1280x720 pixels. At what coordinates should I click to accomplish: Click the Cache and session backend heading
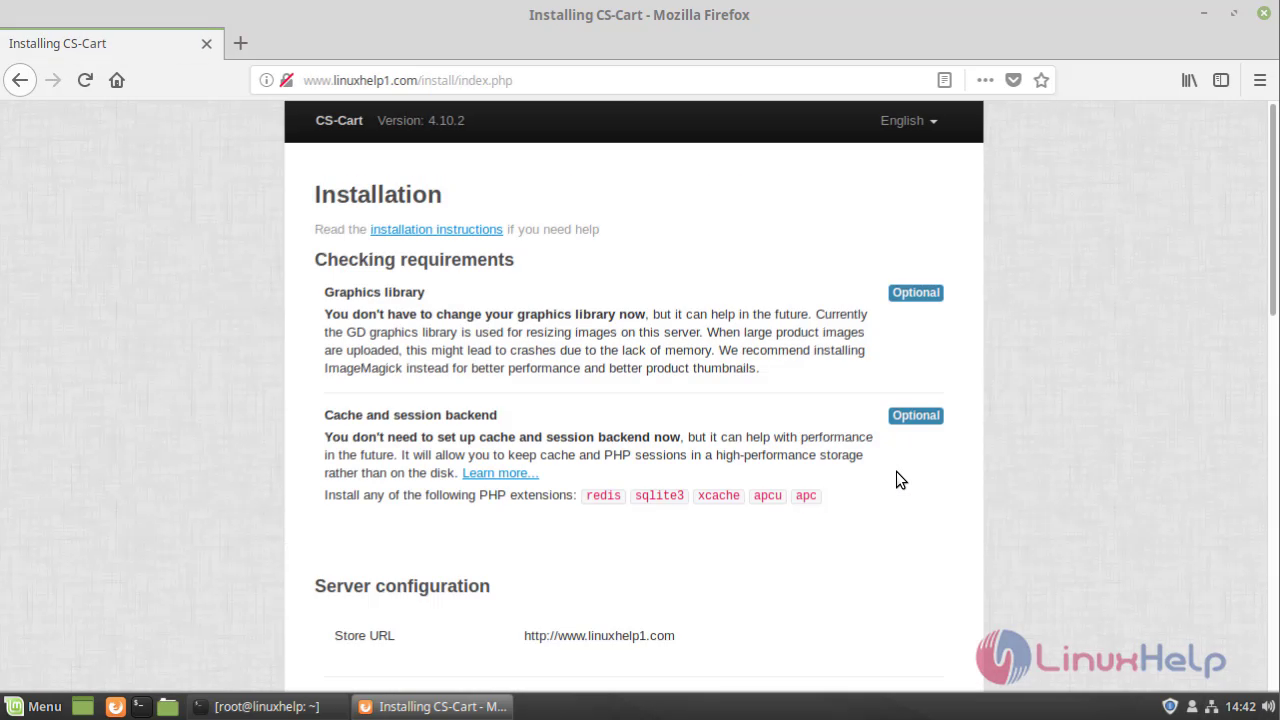coord(410,415)
